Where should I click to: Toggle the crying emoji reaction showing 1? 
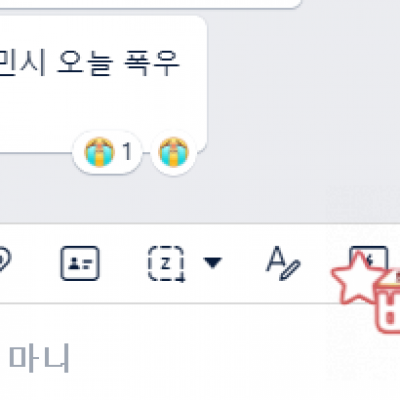107,152
